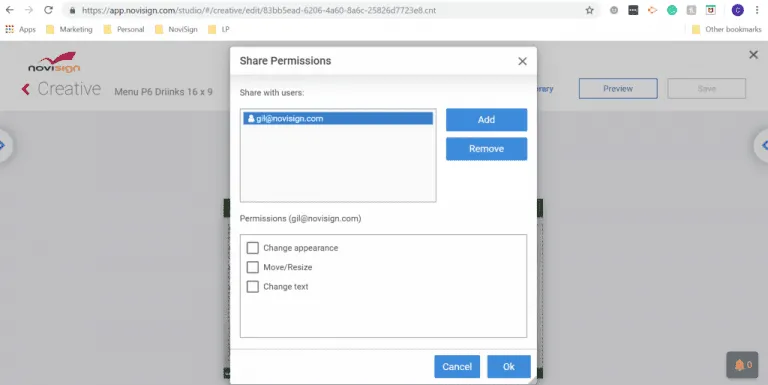Check the Change text permission
This screenshot has width=768, height=385.
[253, 287]
